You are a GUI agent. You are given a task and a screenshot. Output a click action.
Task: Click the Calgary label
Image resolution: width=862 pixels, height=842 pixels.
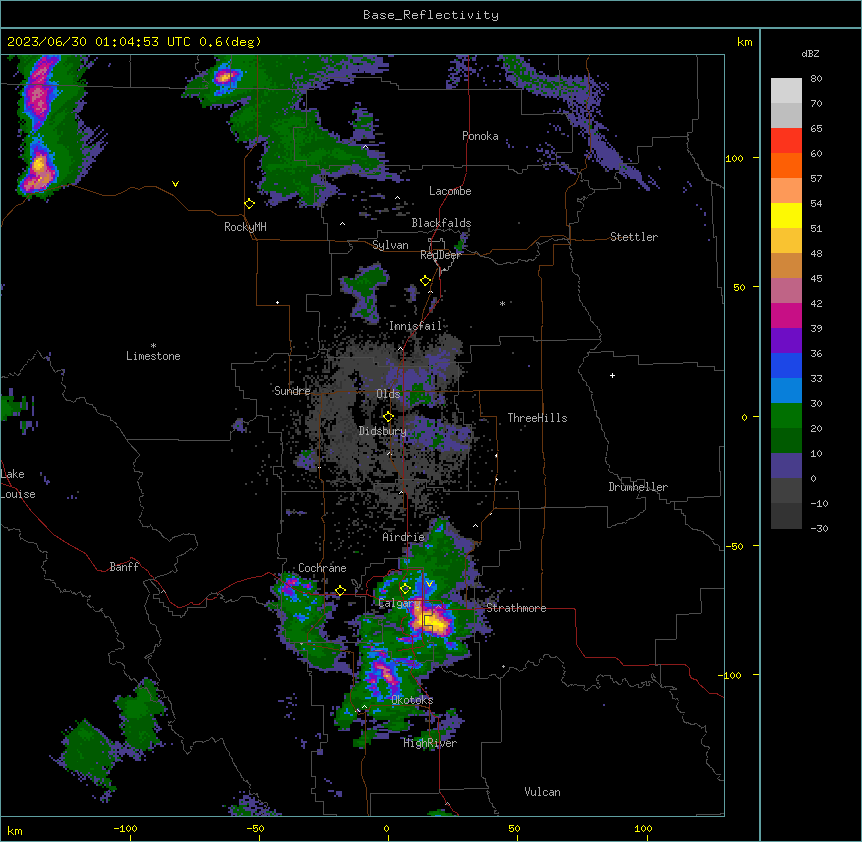[399, 603]
